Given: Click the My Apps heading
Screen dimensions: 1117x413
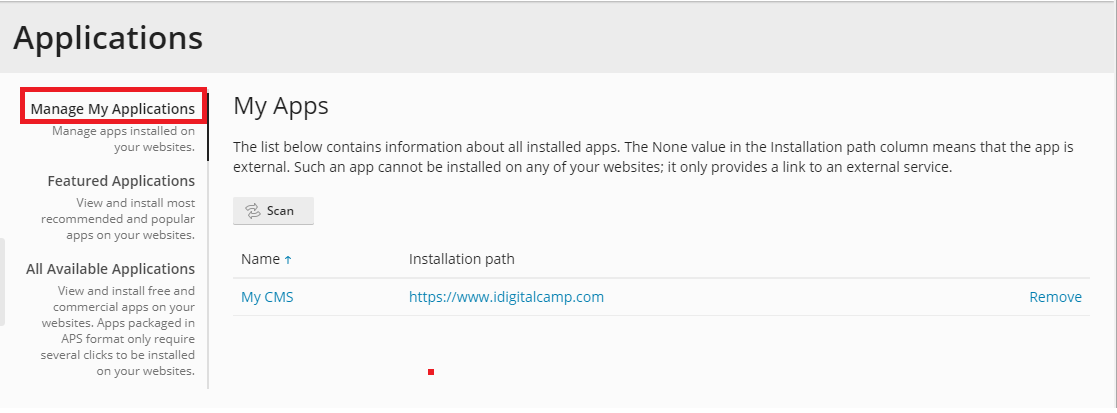Looking at the screenshot, I should coord(281,106).
